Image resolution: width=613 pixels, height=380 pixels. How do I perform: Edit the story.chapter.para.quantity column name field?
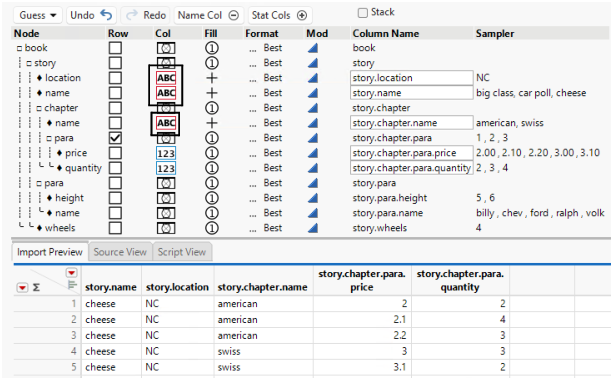[x=411, y=168]
